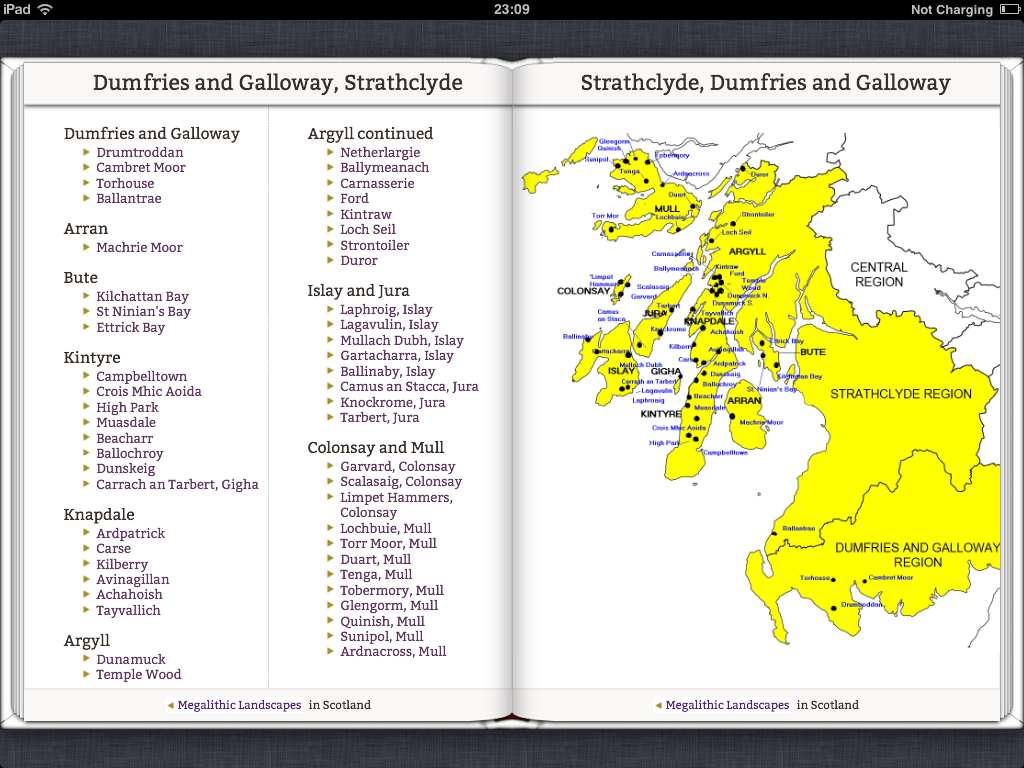Viewport: 1024px width, 768px height.
Task: Tap the 23:09 clock in status bar
Action: click(511, 9)
